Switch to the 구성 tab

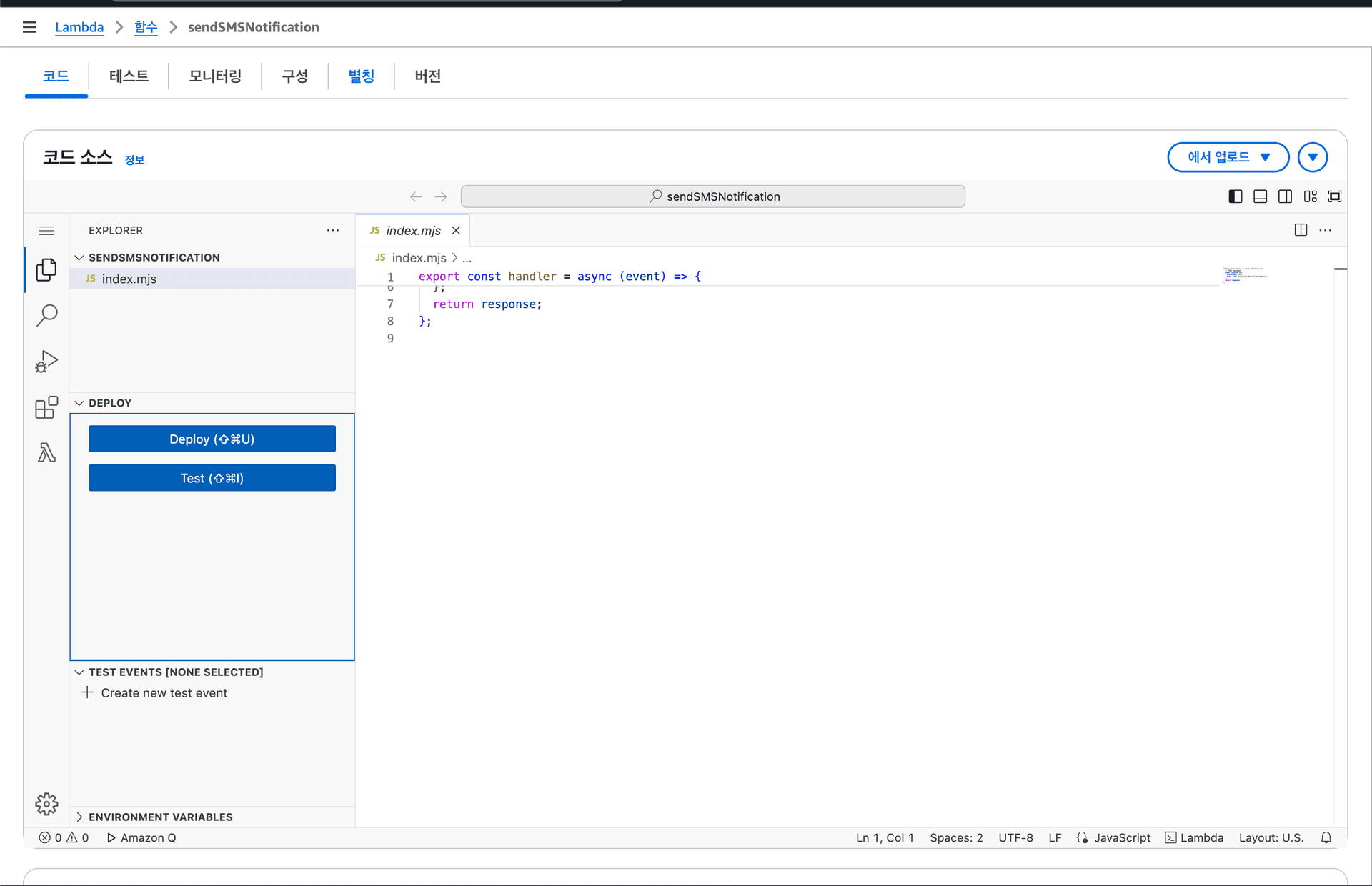click(x=294, y=76)
